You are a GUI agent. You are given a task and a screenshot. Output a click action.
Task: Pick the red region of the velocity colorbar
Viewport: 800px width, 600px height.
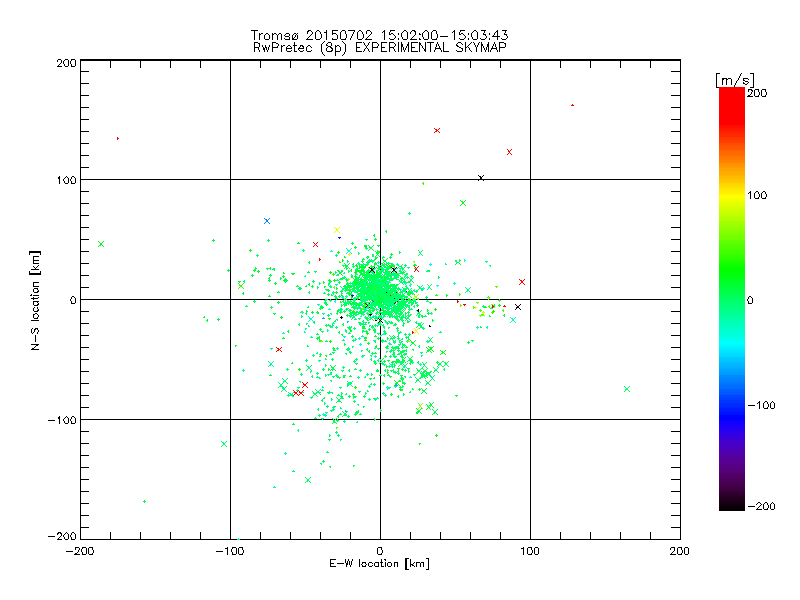click(732, 107)
